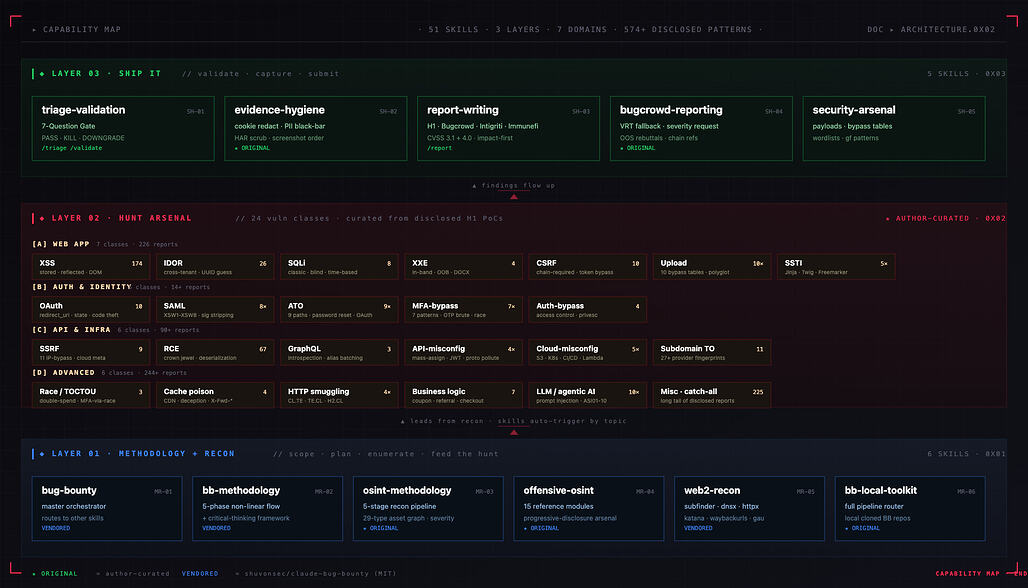Viewport: 1028px width, 588px height.
Task: Click the red arrow under leads from recon
Action: coord(514,433)
